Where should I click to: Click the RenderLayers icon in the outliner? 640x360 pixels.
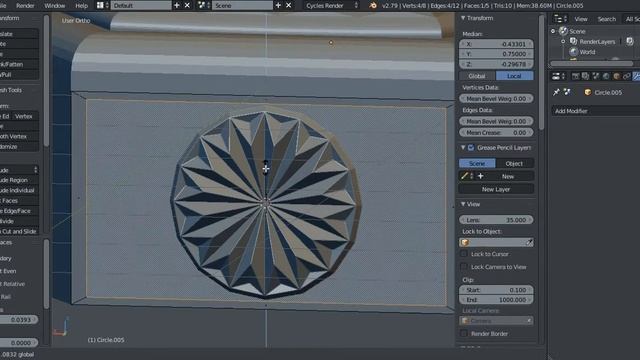(573, 41)
